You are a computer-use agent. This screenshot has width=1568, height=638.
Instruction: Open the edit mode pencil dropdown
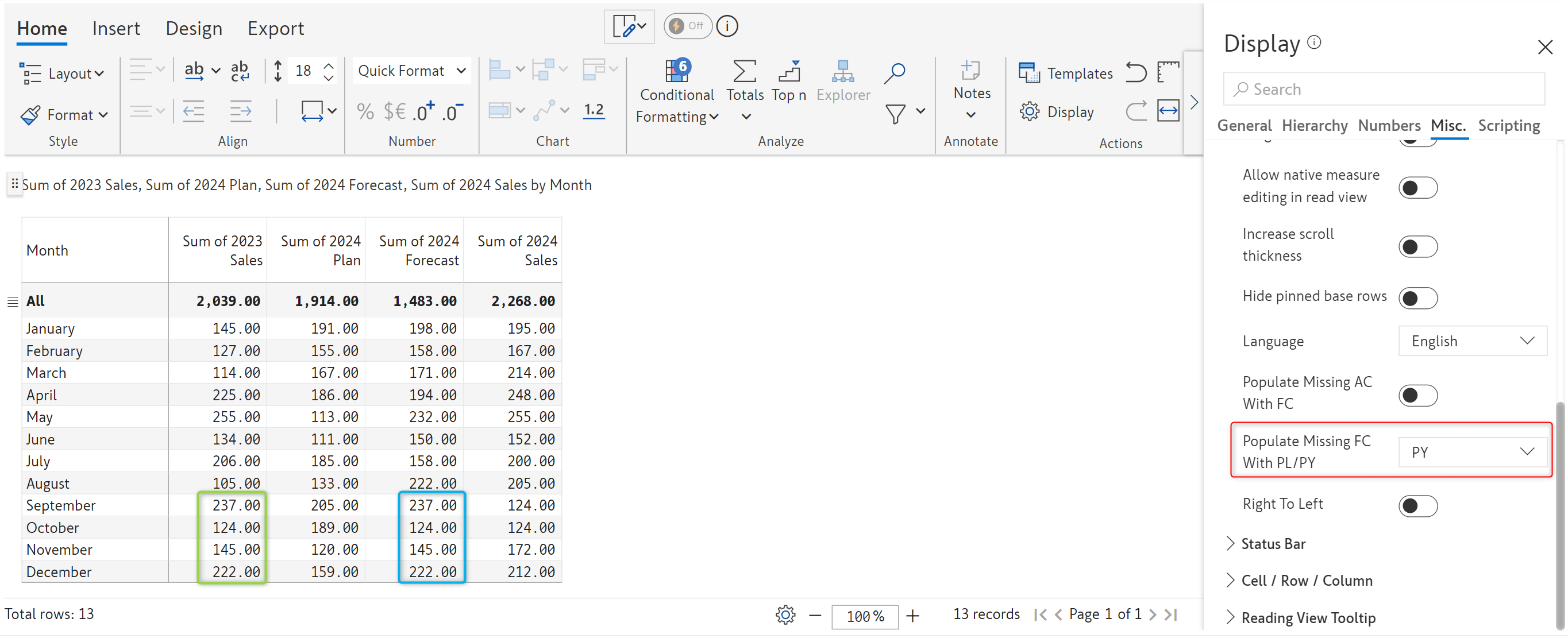click(x=629, y=27)
